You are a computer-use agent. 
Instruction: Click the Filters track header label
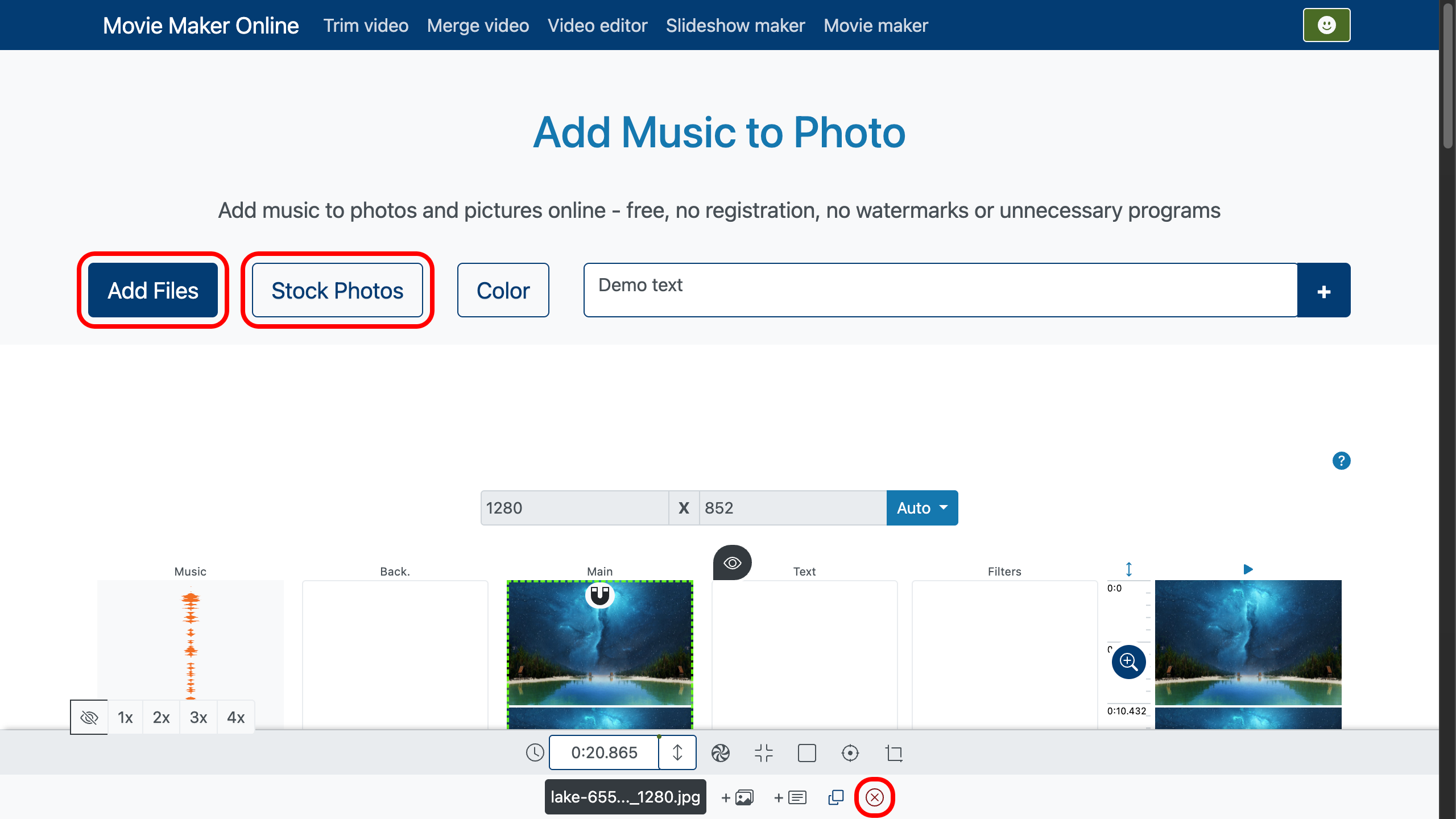click(x=1004, y=571)
